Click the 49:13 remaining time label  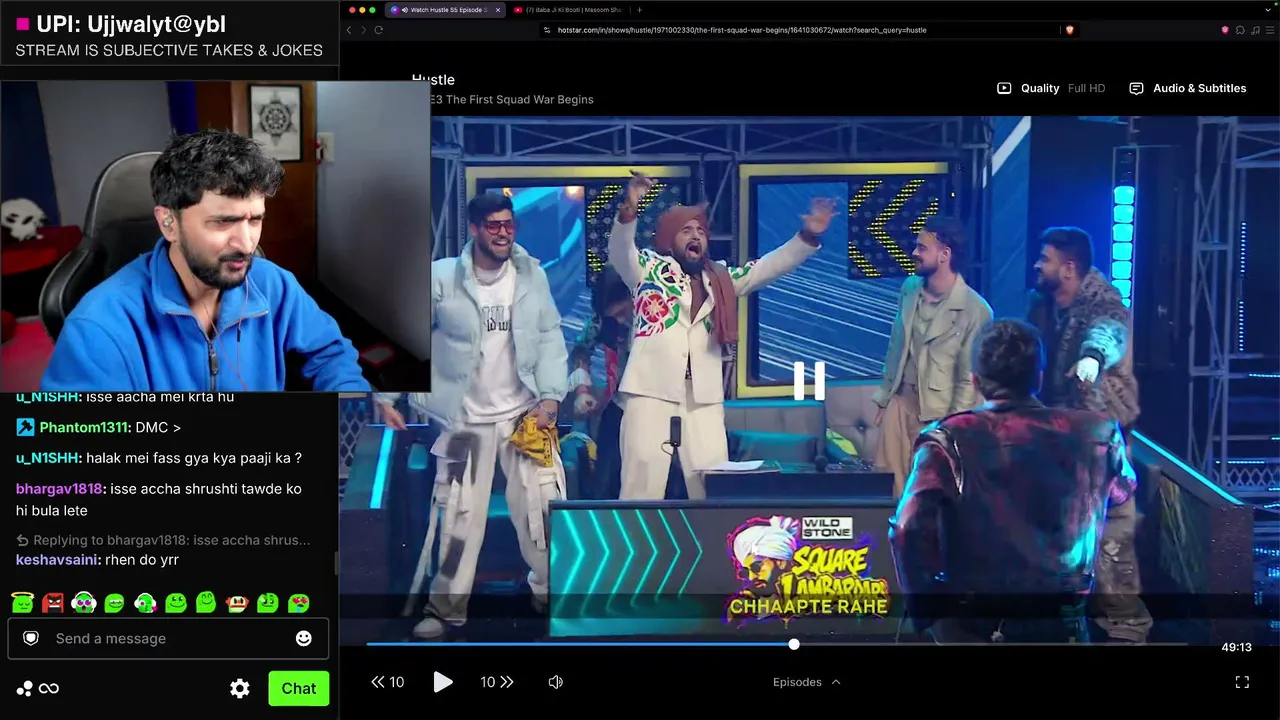click(x=1237, y=647)
